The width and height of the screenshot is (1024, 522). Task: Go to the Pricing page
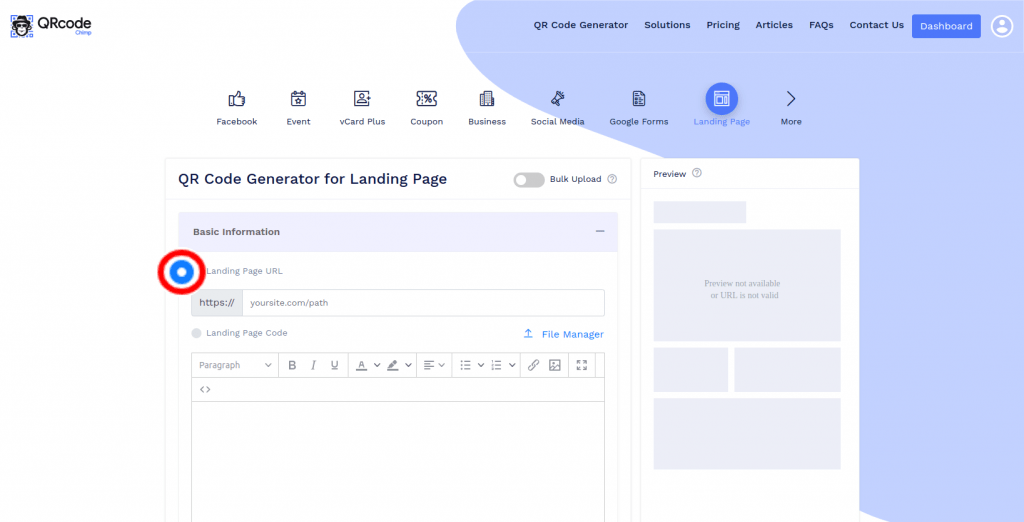click(723, 25)
